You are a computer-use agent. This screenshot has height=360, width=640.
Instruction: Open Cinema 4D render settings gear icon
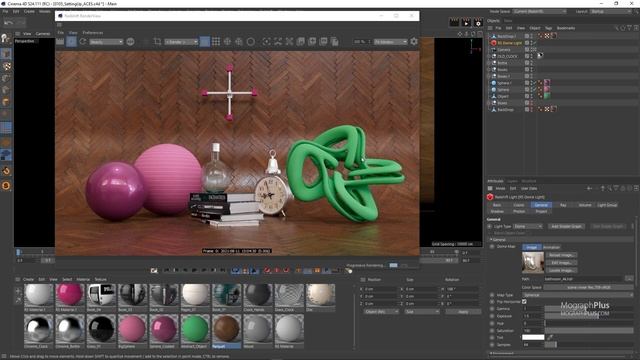tap(478, 23)
